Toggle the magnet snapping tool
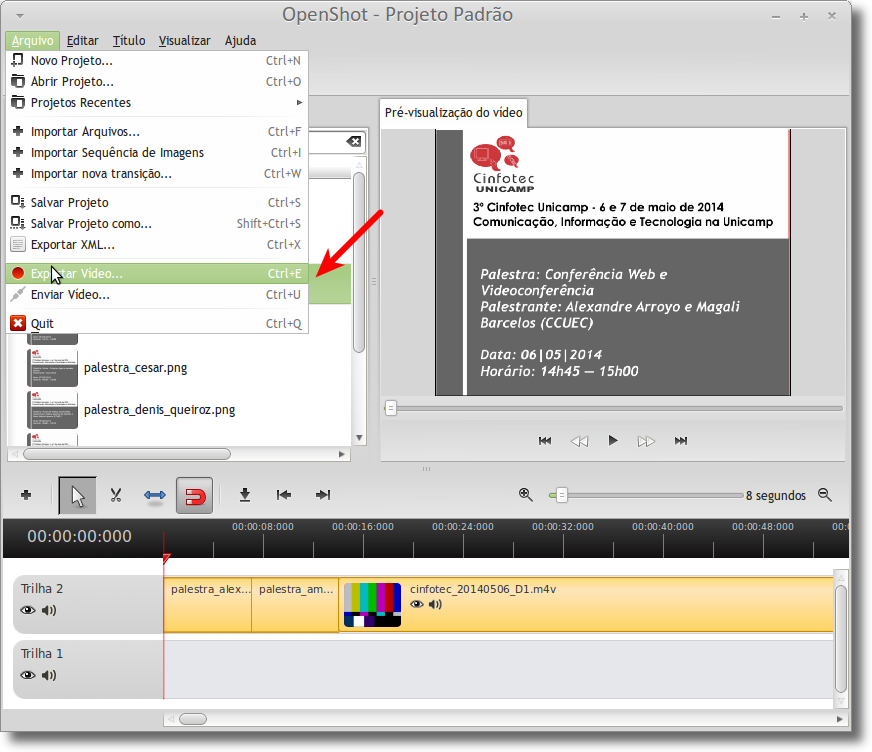This screenshot has height=752, width=872. pos(194,496)
